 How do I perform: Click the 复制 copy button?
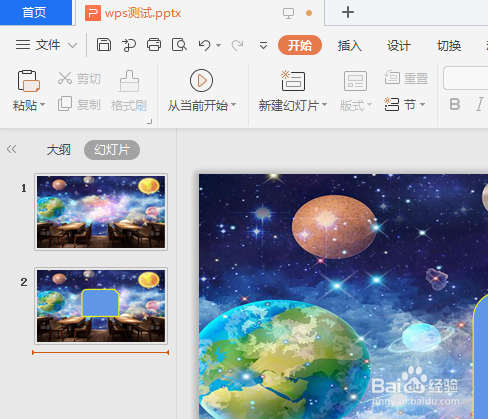tap(79, 104)
